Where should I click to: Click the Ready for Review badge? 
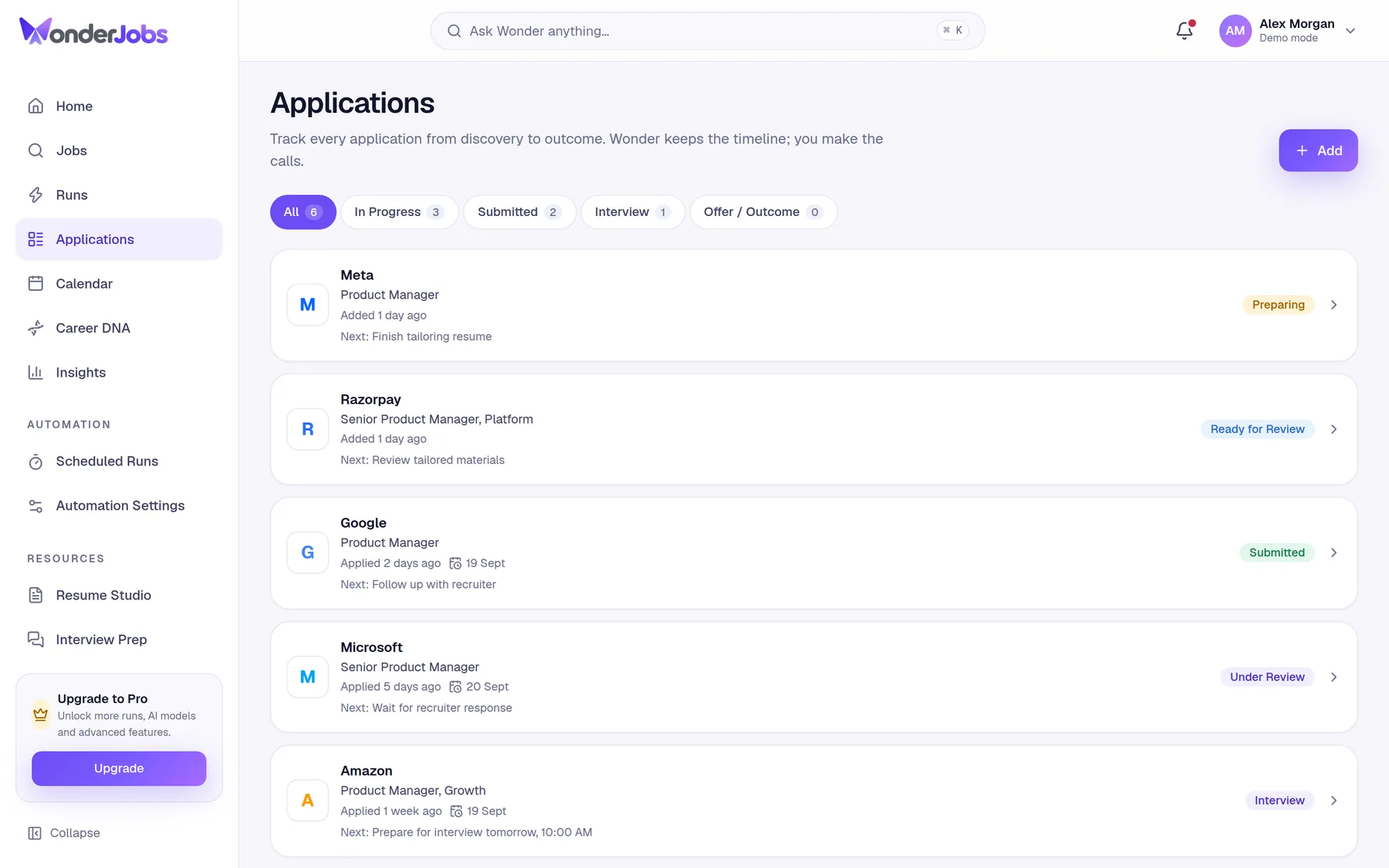[1257, 429]
